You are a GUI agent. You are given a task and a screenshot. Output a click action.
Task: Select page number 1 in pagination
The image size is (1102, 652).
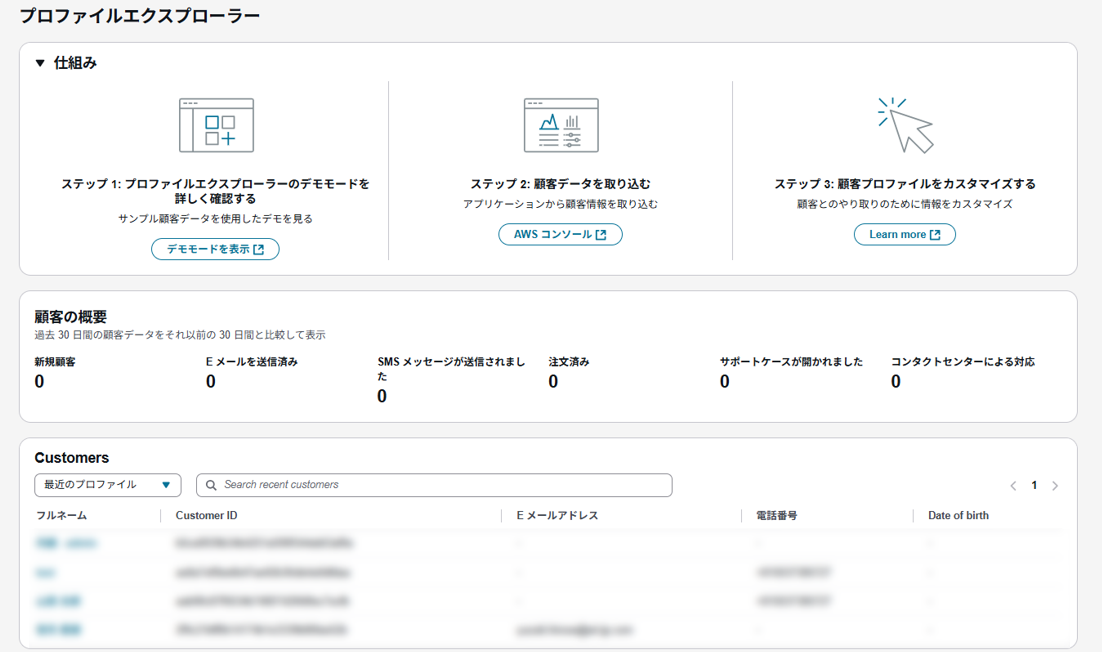(1034, 485)
